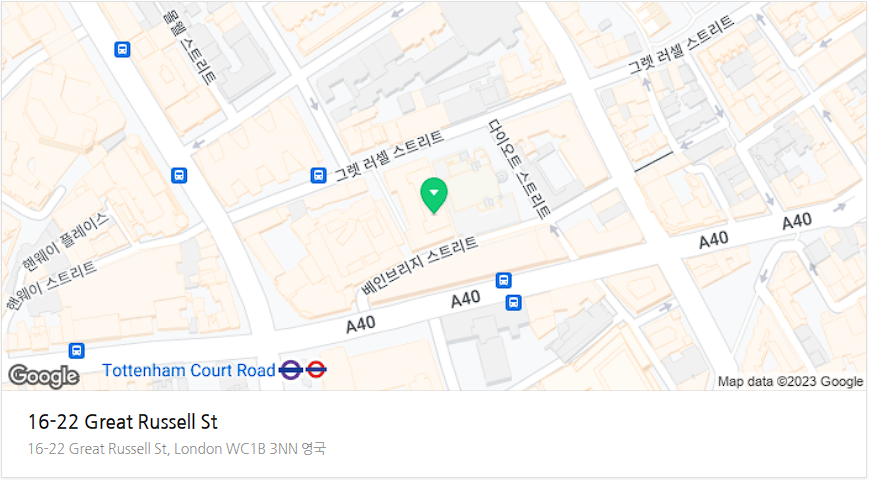This screenshot has height=480, width=872.
Task: Select the bus stop icon above the Google logo
Action: [x=76, y=351]
